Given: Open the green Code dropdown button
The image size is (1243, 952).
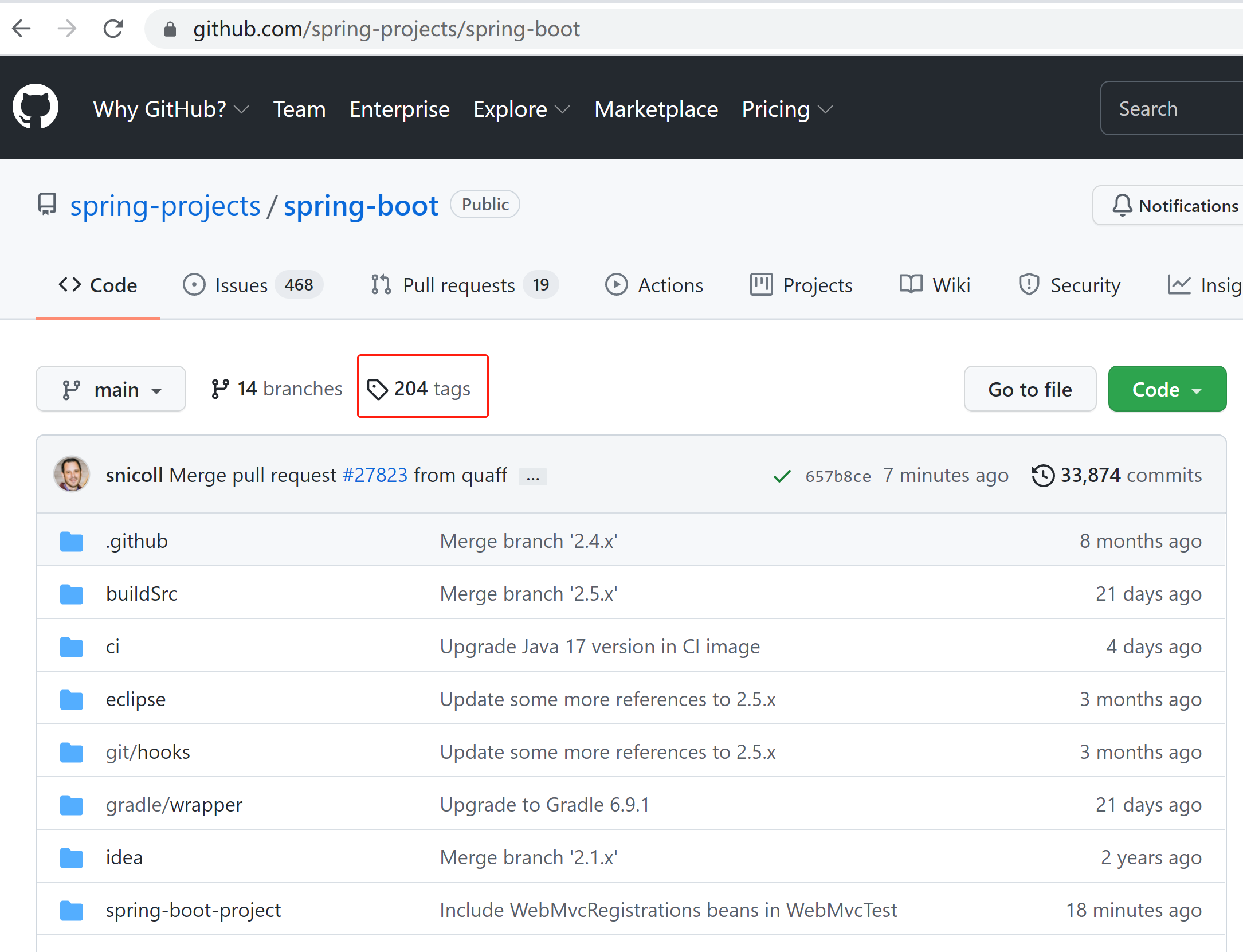Looking at the screenshot, I should coord(1167,389).
